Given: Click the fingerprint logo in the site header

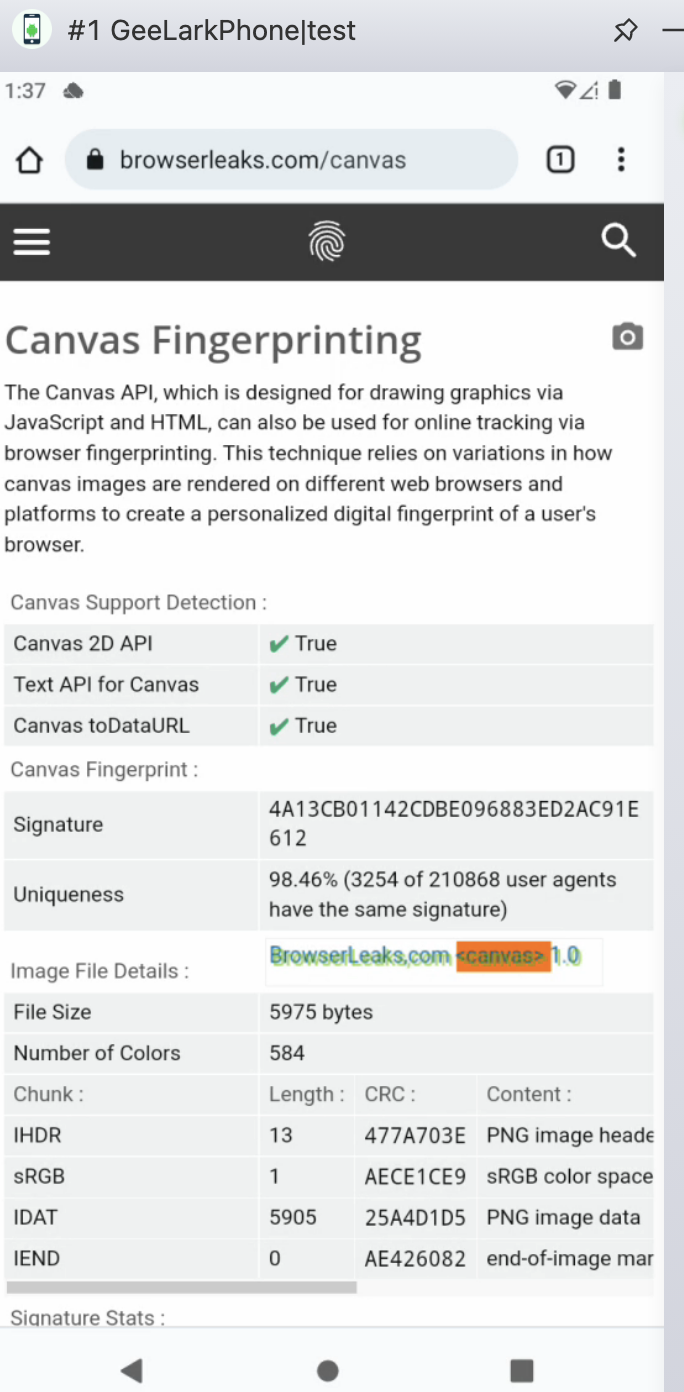Looking at the screenshot, I should pos(328,241).
